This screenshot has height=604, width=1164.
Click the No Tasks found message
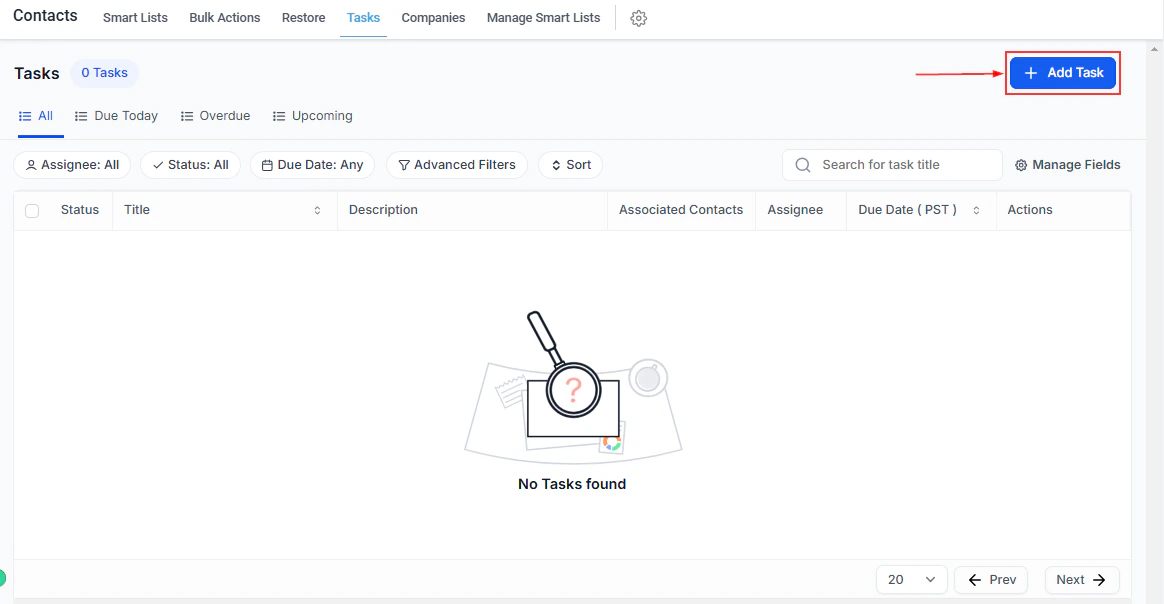tap(572, 484)
